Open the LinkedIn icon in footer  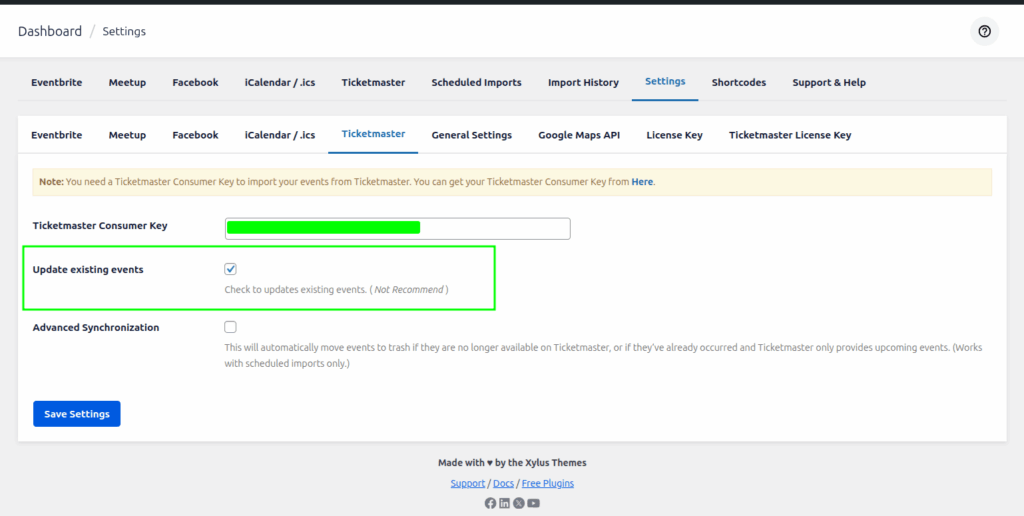504,503
